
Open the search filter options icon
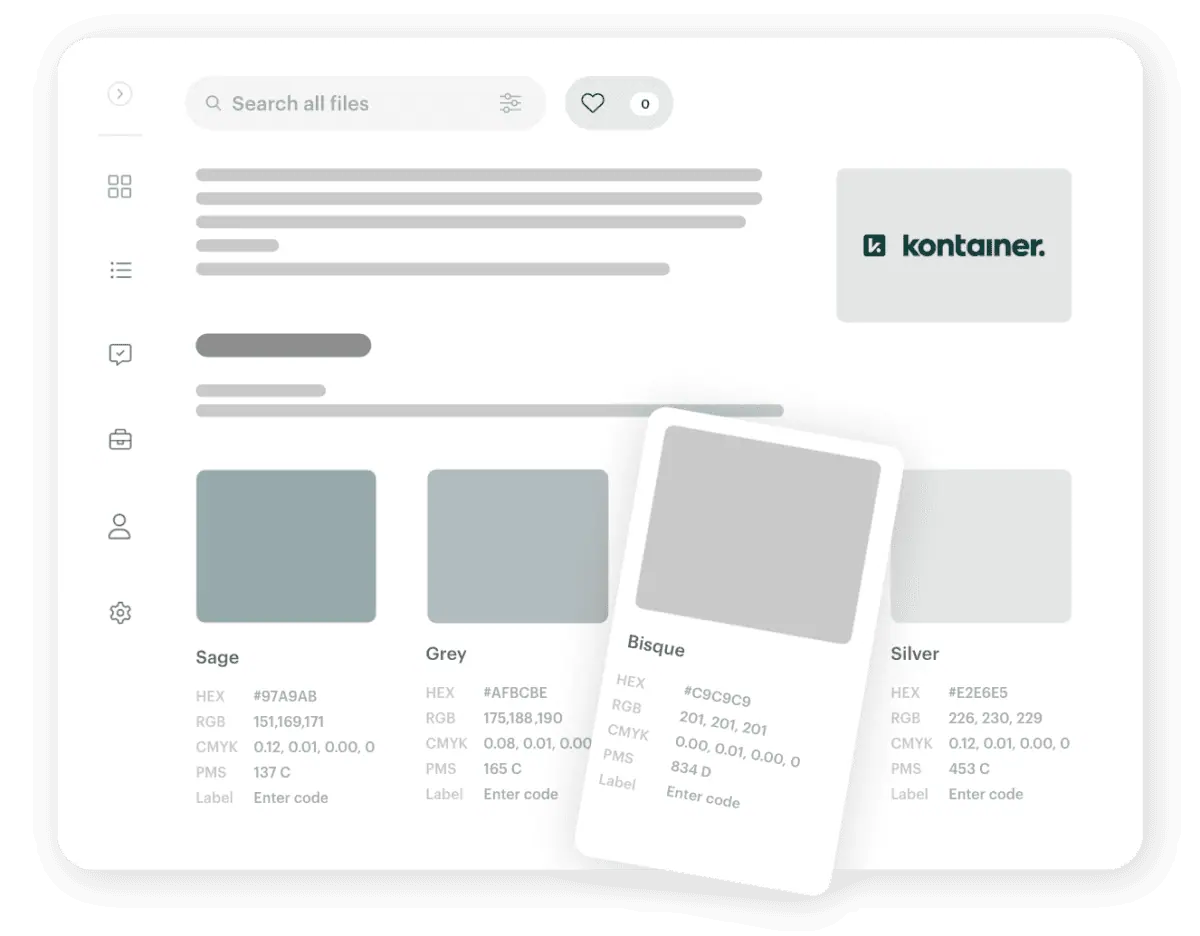[511, 103]
